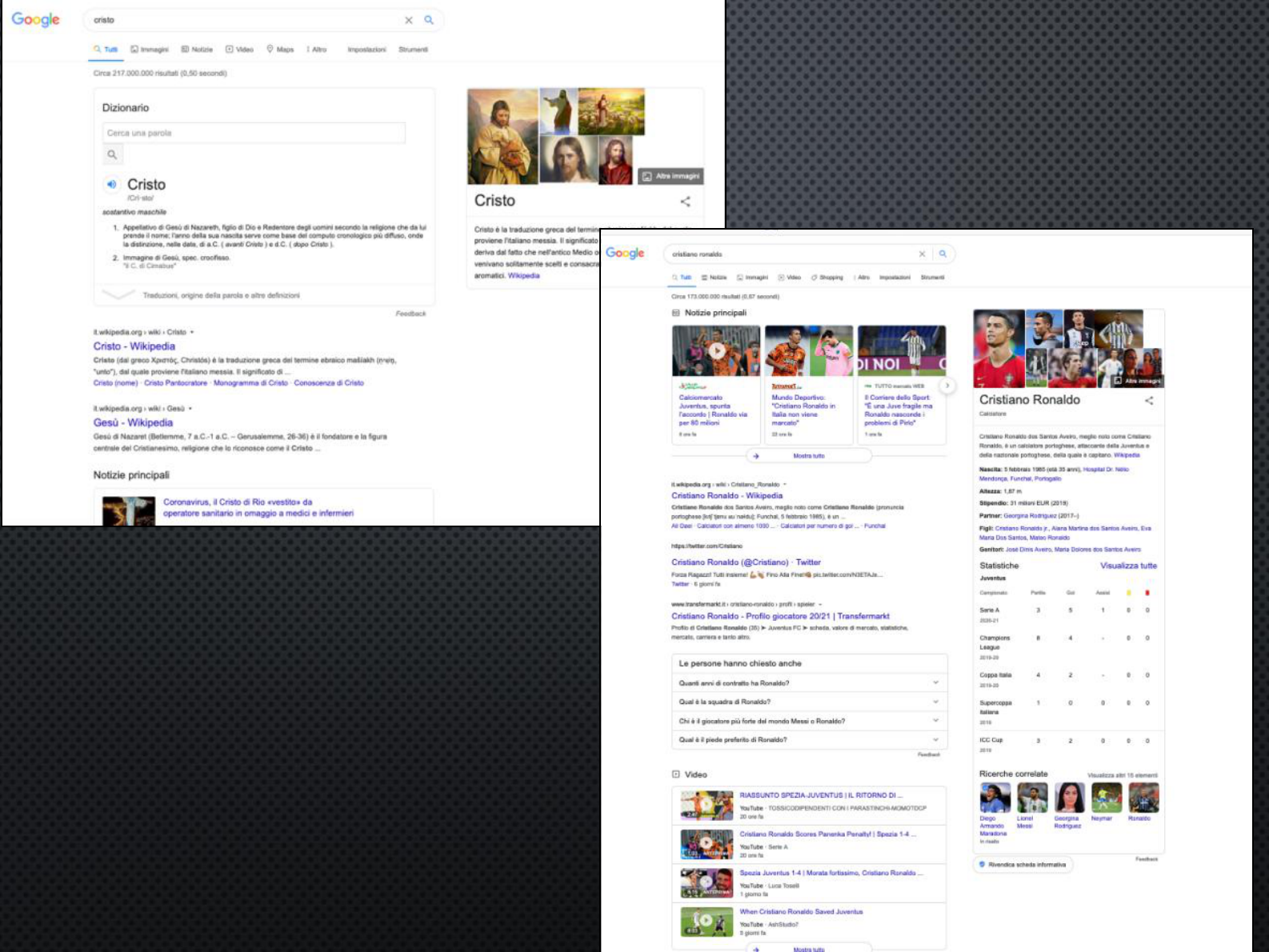
Task: Open Immagini tab in the Ronaldo search window
Action: click(752, 278)
